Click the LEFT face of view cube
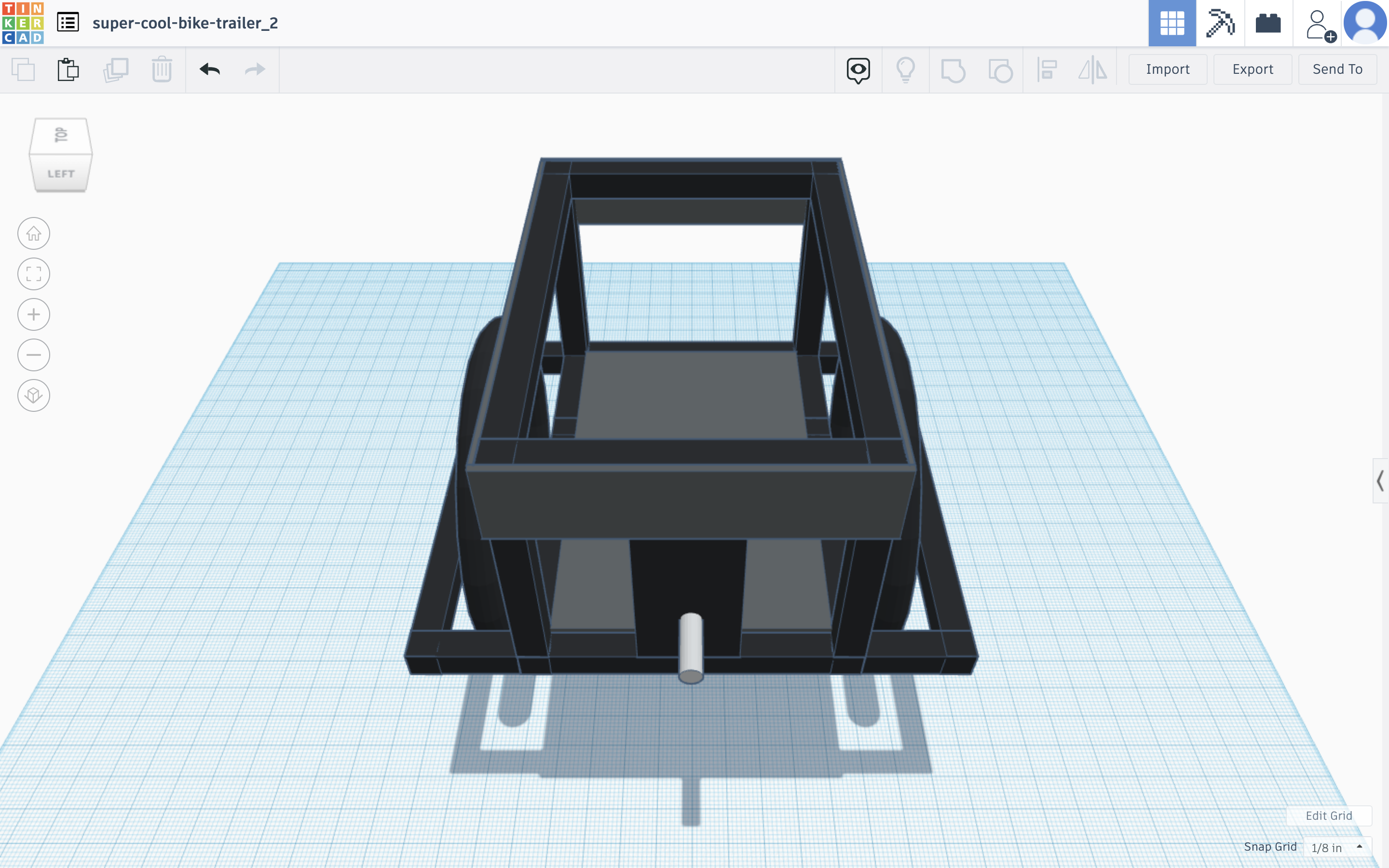Screen dimensions: 1389x868 tap(61, 174)
